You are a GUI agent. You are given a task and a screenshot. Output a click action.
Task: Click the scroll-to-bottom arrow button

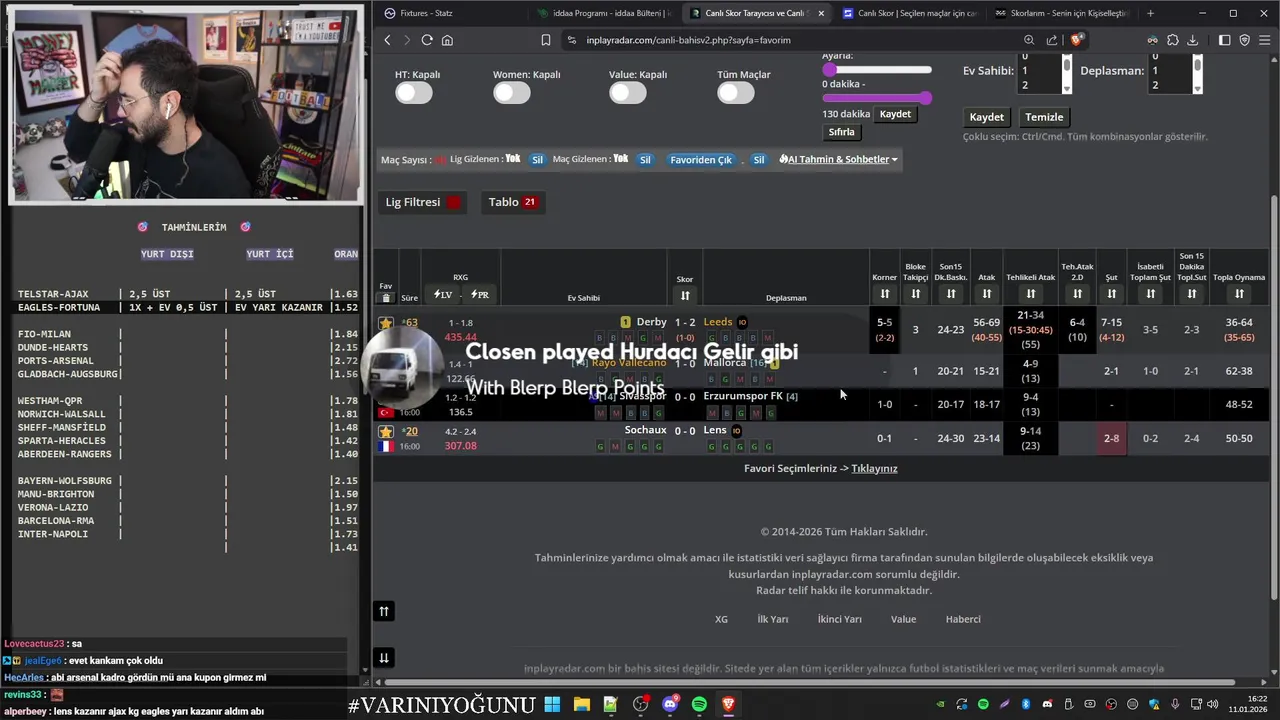coord(384,658)
